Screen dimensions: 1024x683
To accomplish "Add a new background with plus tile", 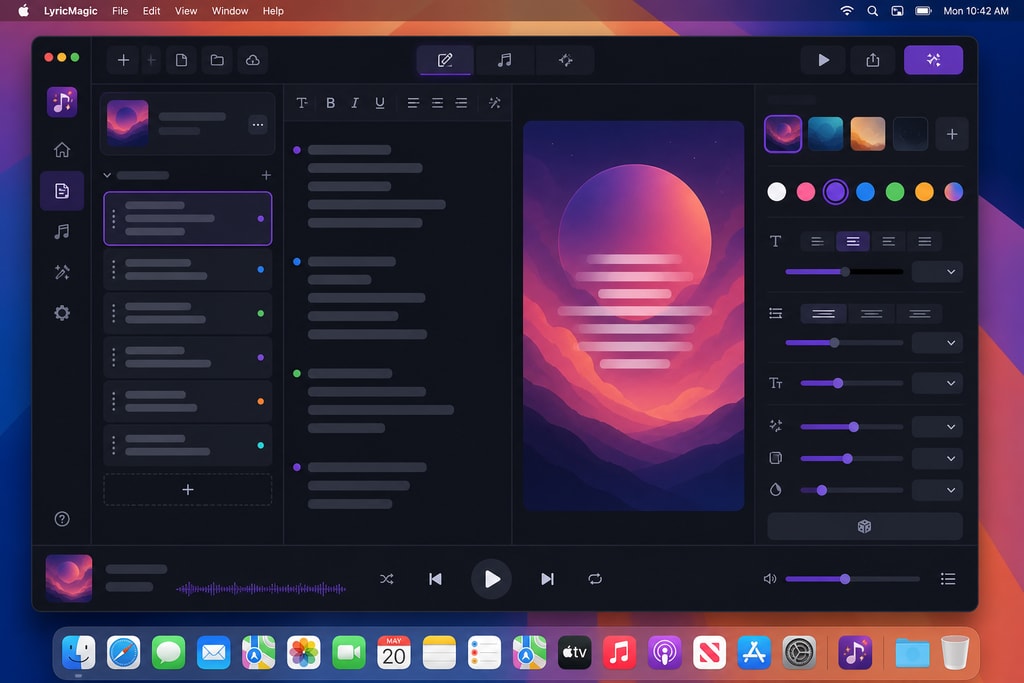I will click(x=952, y=134).
